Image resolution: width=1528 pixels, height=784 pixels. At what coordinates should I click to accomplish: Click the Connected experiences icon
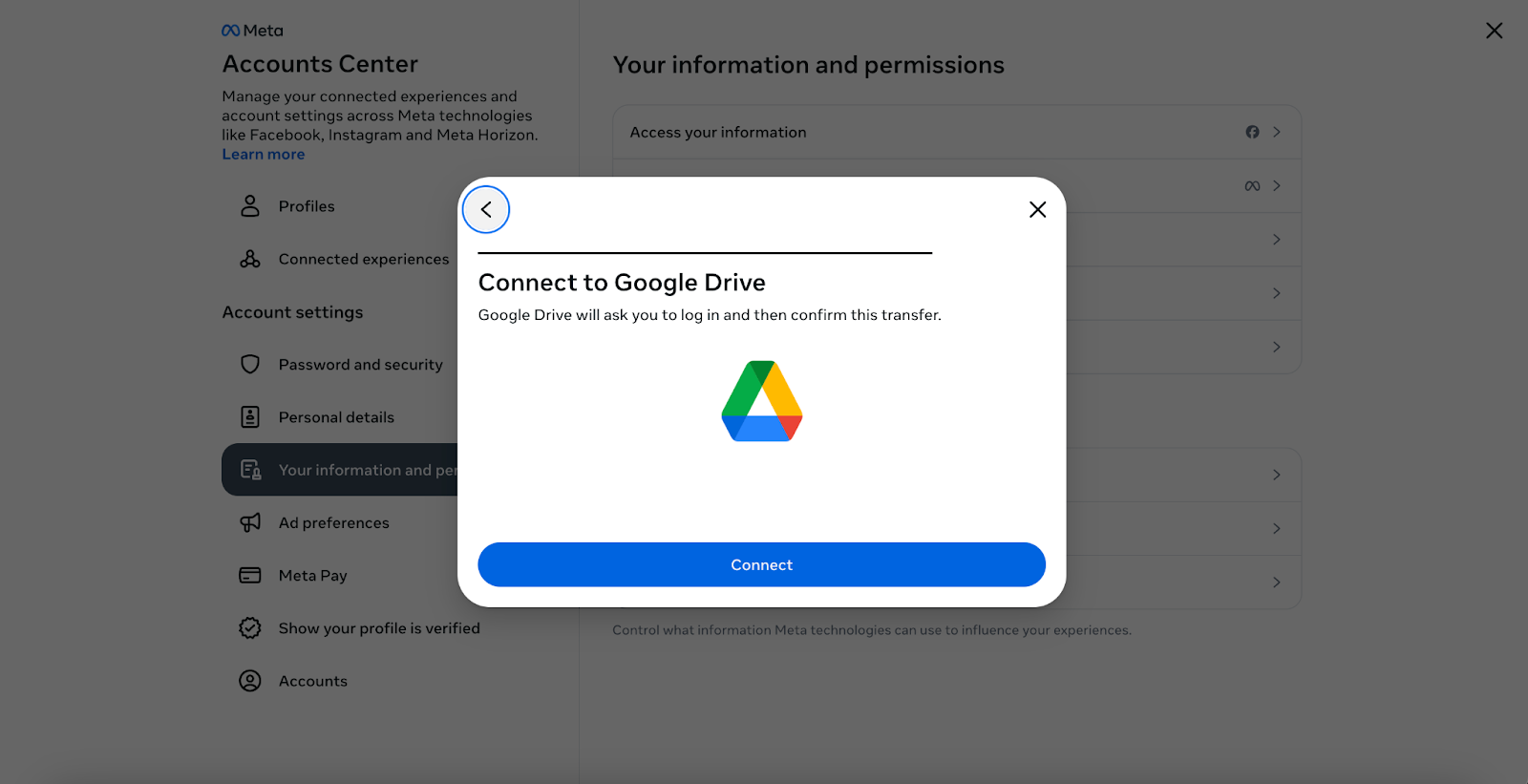250,259
